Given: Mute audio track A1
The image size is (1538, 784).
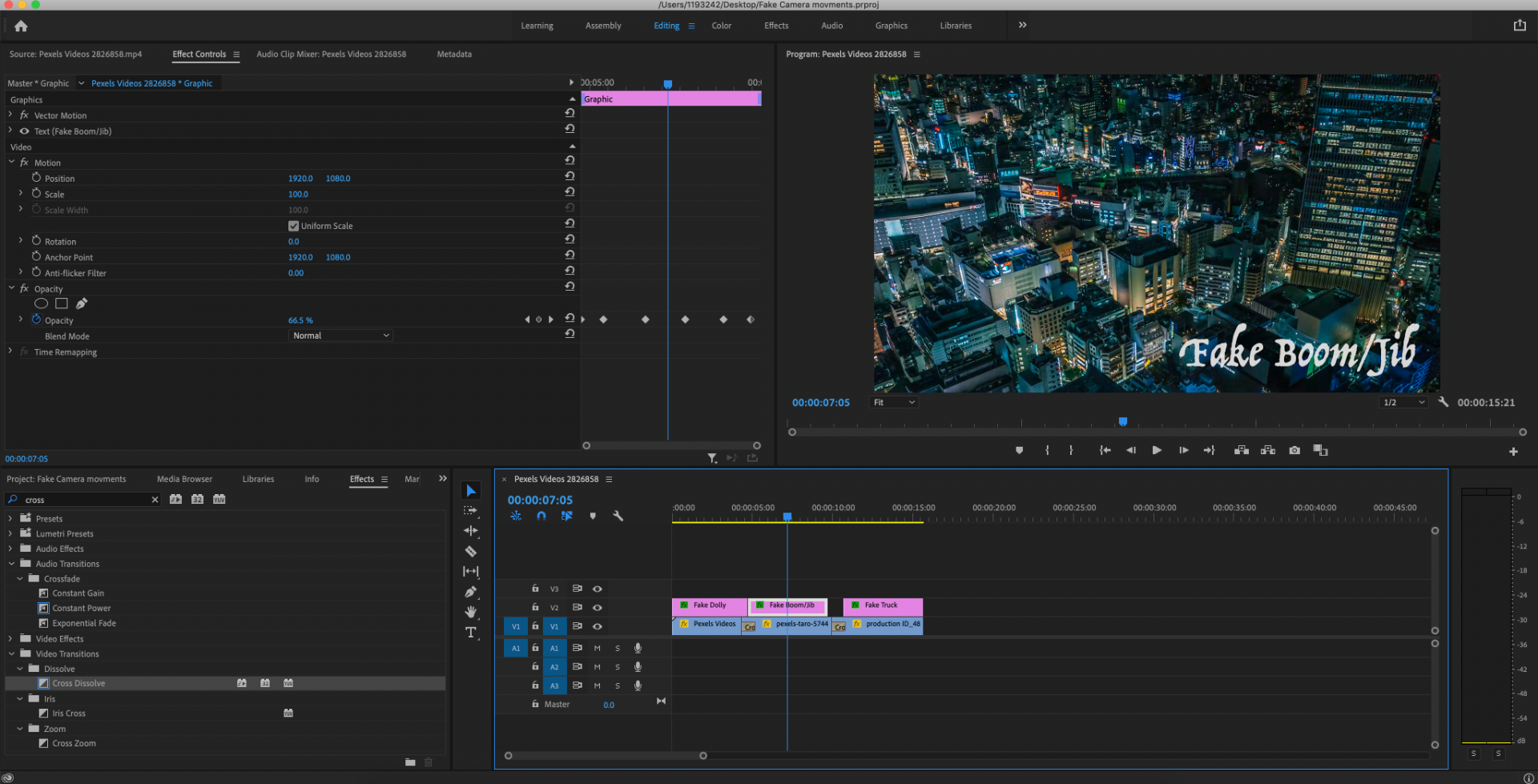Looking at the screenshot, I should 597,648.
